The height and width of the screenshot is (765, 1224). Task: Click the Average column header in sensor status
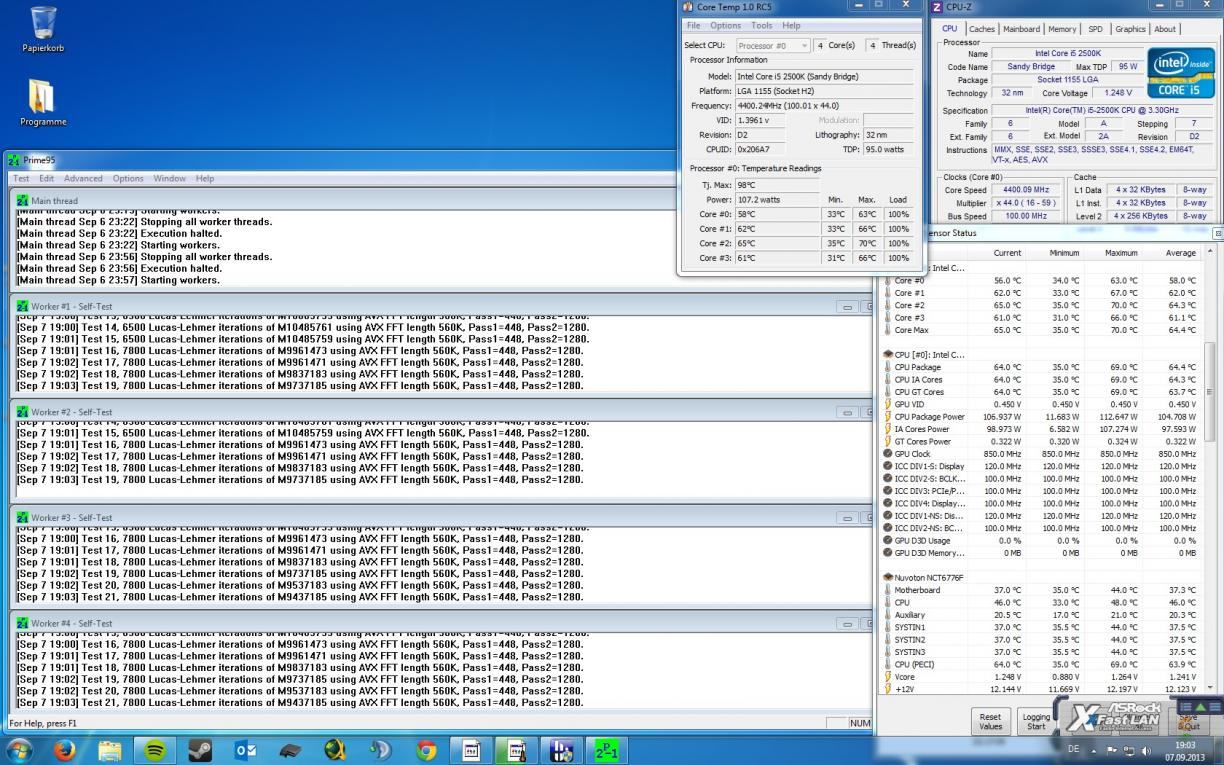(1180, 253)
